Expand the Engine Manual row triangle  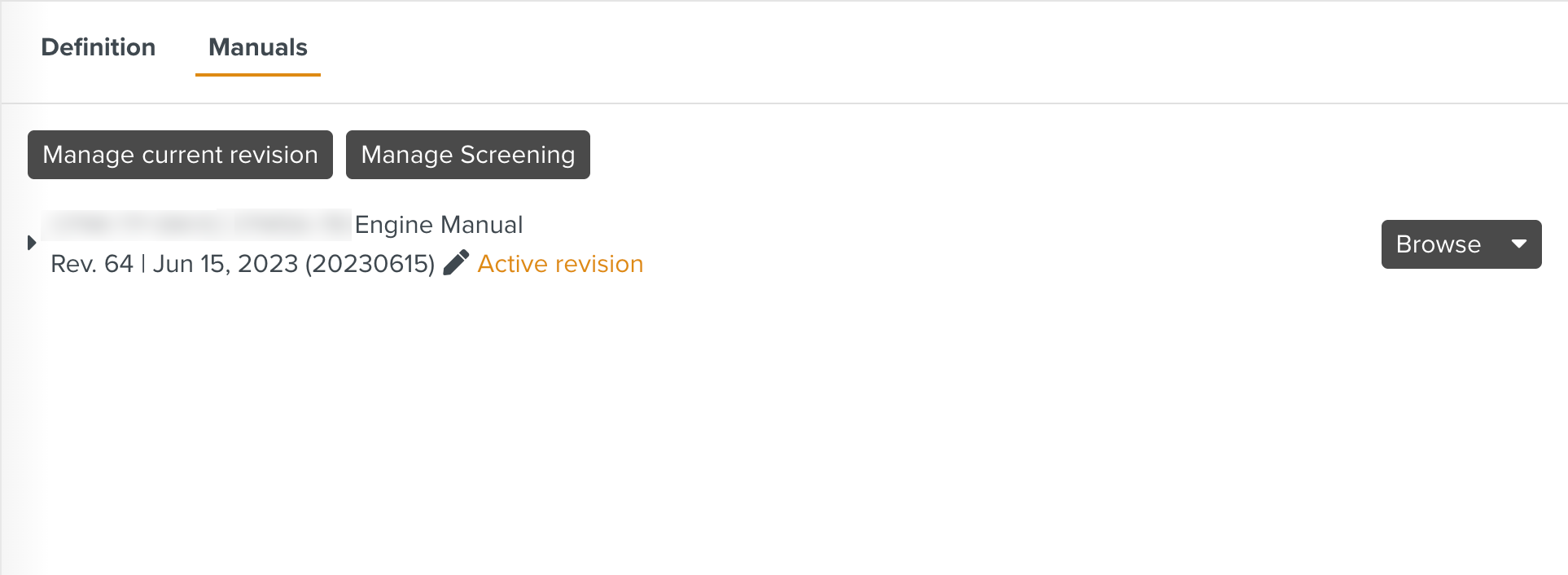32,243
